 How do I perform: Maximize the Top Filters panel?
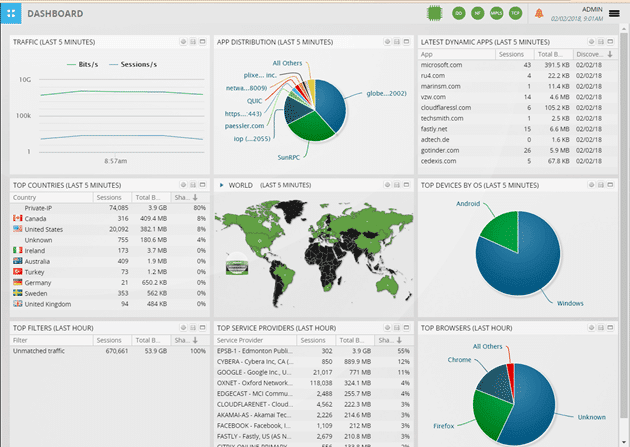click(x=202, y=328)
